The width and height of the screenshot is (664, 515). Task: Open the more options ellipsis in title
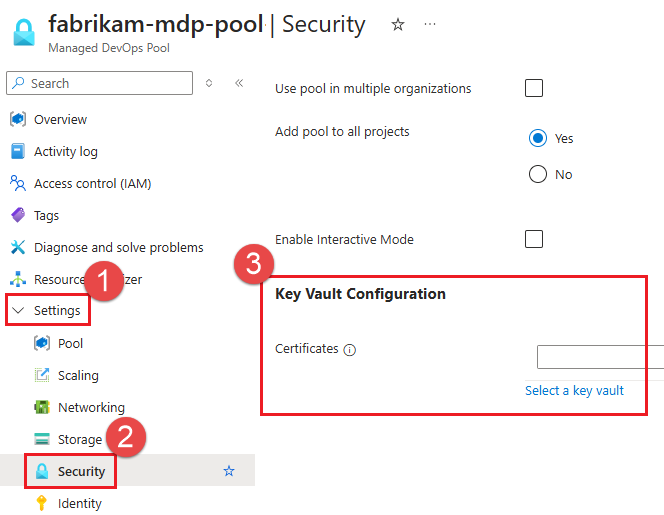430,24
